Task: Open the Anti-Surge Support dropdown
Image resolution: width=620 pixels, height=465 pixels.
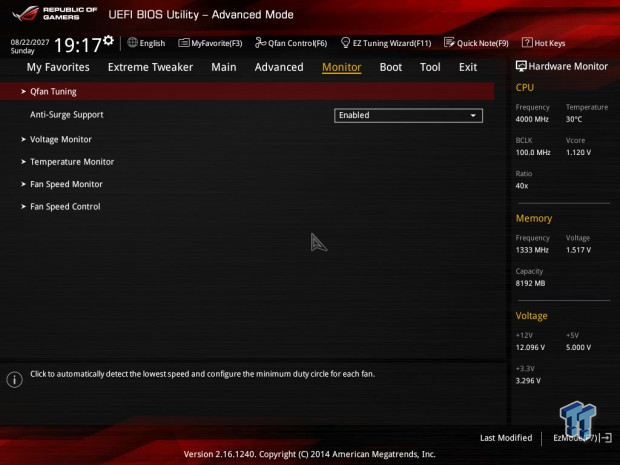Action: pyautogui.click(x=408, y=115)
